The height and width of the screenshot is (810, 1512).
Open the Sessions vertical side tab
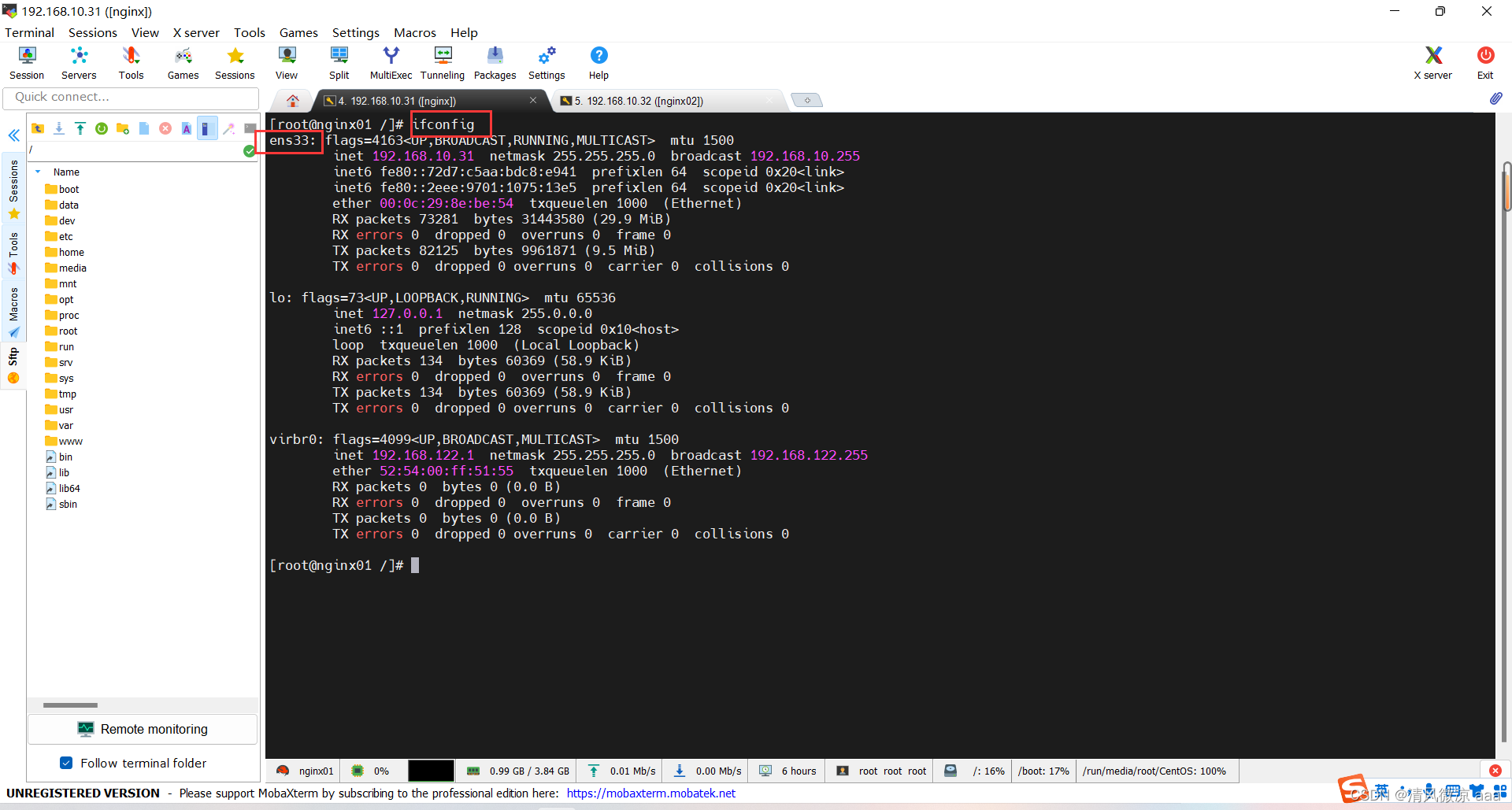coord(13,189)
